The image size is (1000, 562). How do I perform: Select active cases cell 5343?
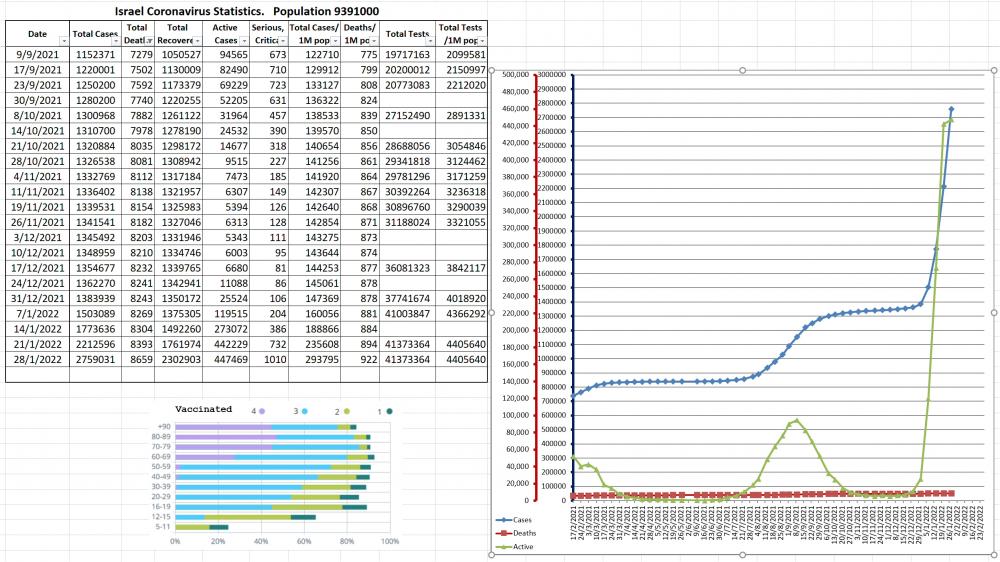tap(226, 238)
